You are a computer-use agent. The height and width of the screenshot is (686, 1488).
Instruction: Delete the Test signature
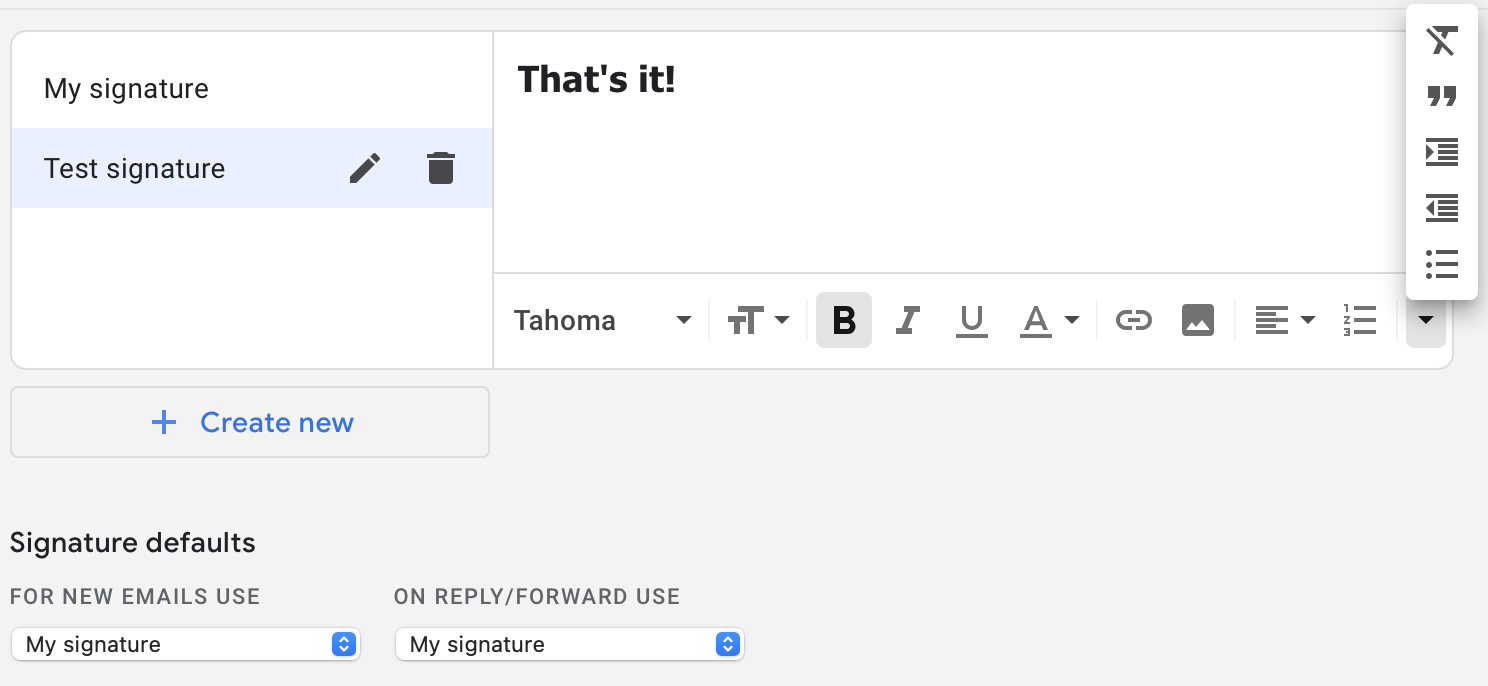tap(441, 168)
